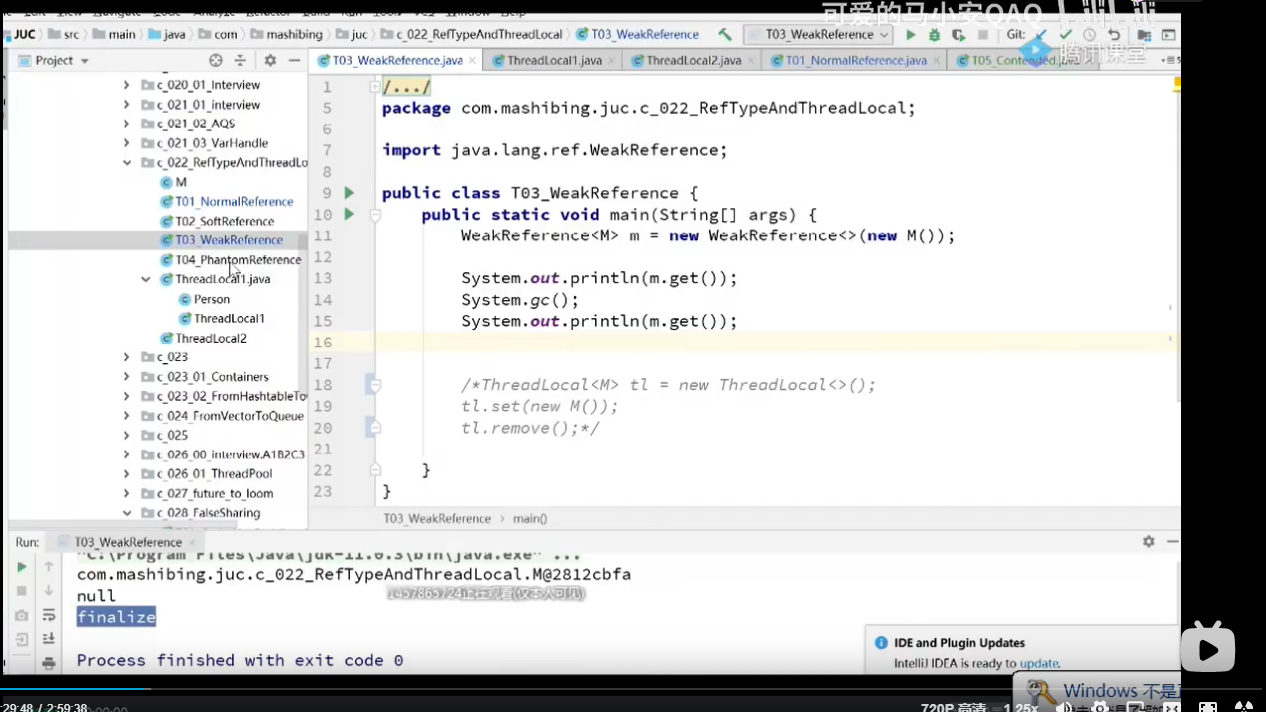Open Project panel settings gear

click(270, 60)
